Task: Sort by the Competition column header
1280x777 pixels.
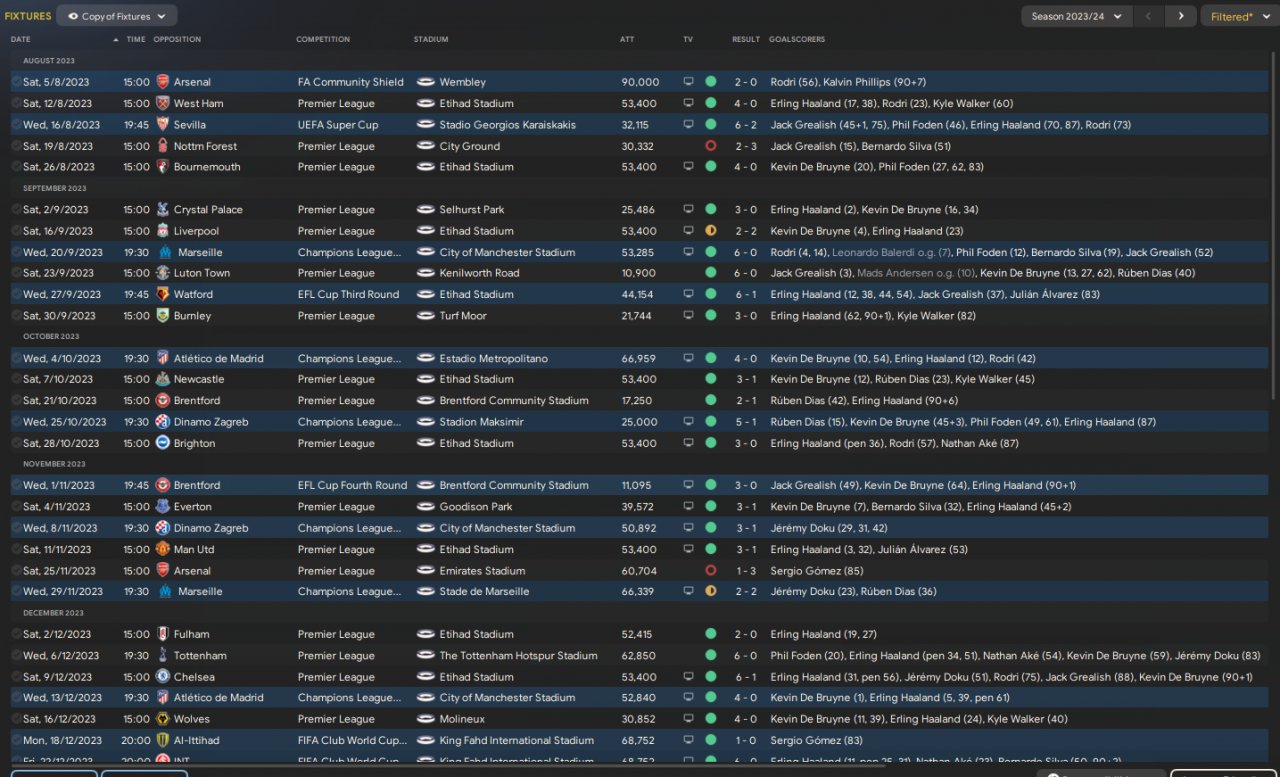Action: pos(323,40)
